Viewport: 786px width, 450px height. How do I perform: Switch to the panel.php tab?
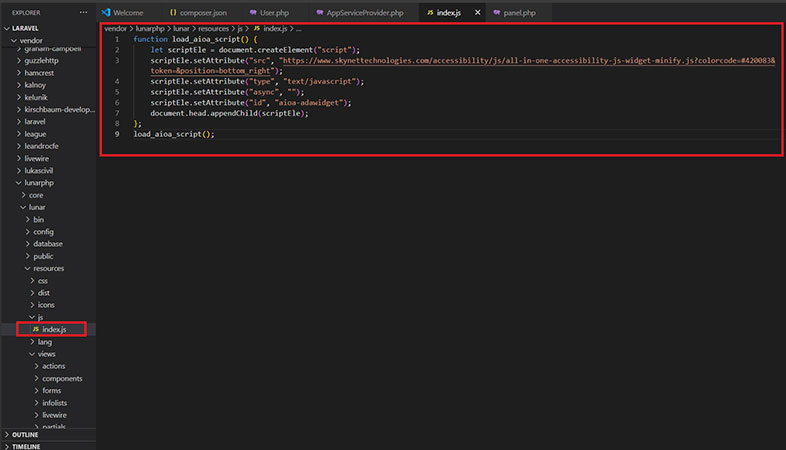[520, 12]
